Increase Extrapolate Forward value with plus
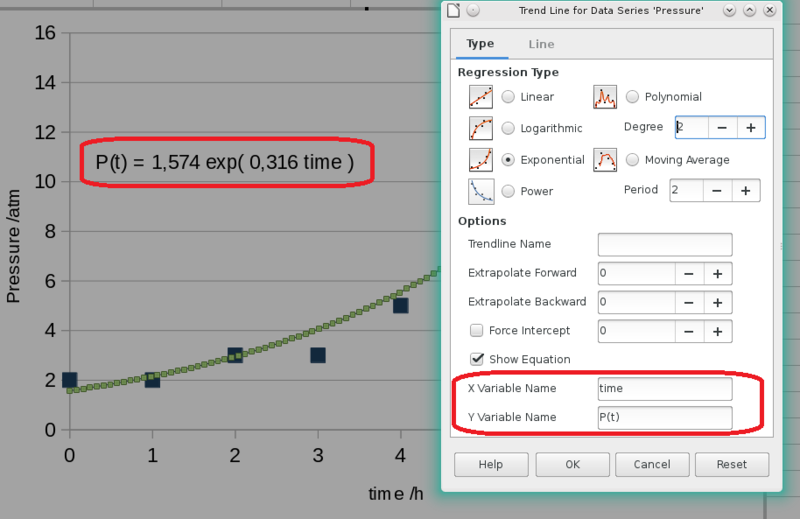 click(717, 274)
